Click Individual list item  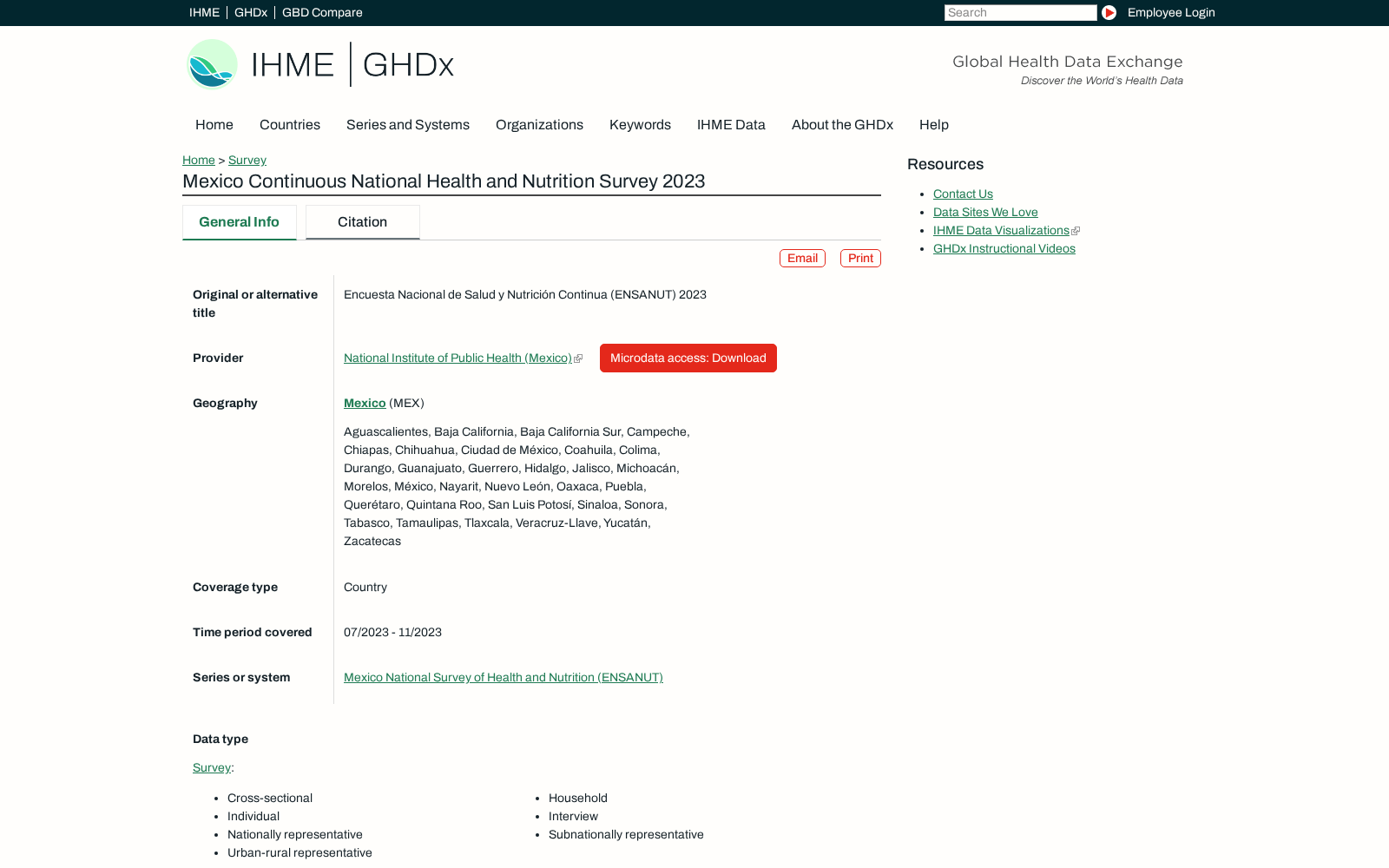point(253,816)
